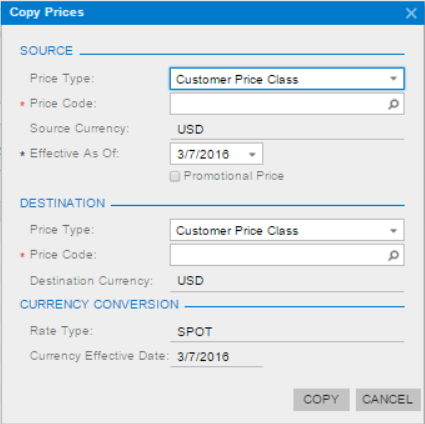
Task: Click the Source Price Code lookup magnifier icon
Action: 393,104
